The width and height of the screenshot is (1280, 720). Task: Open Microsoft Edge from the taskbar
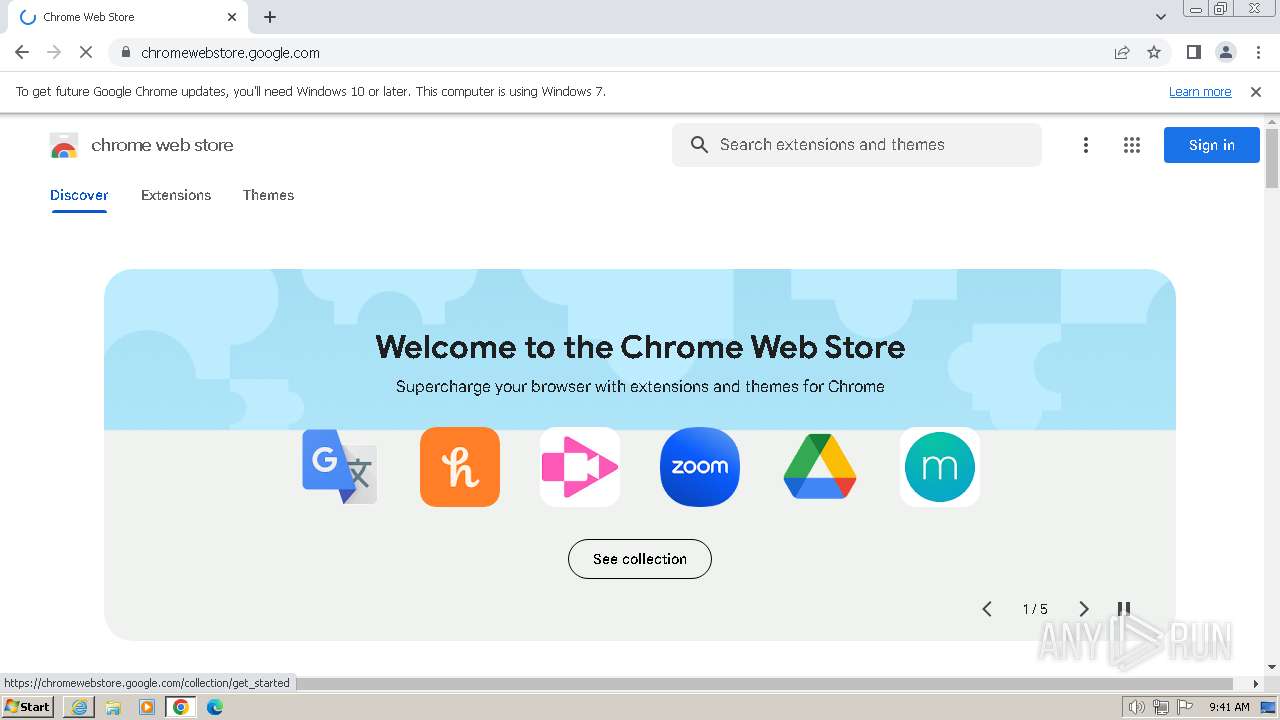(215, 707)
